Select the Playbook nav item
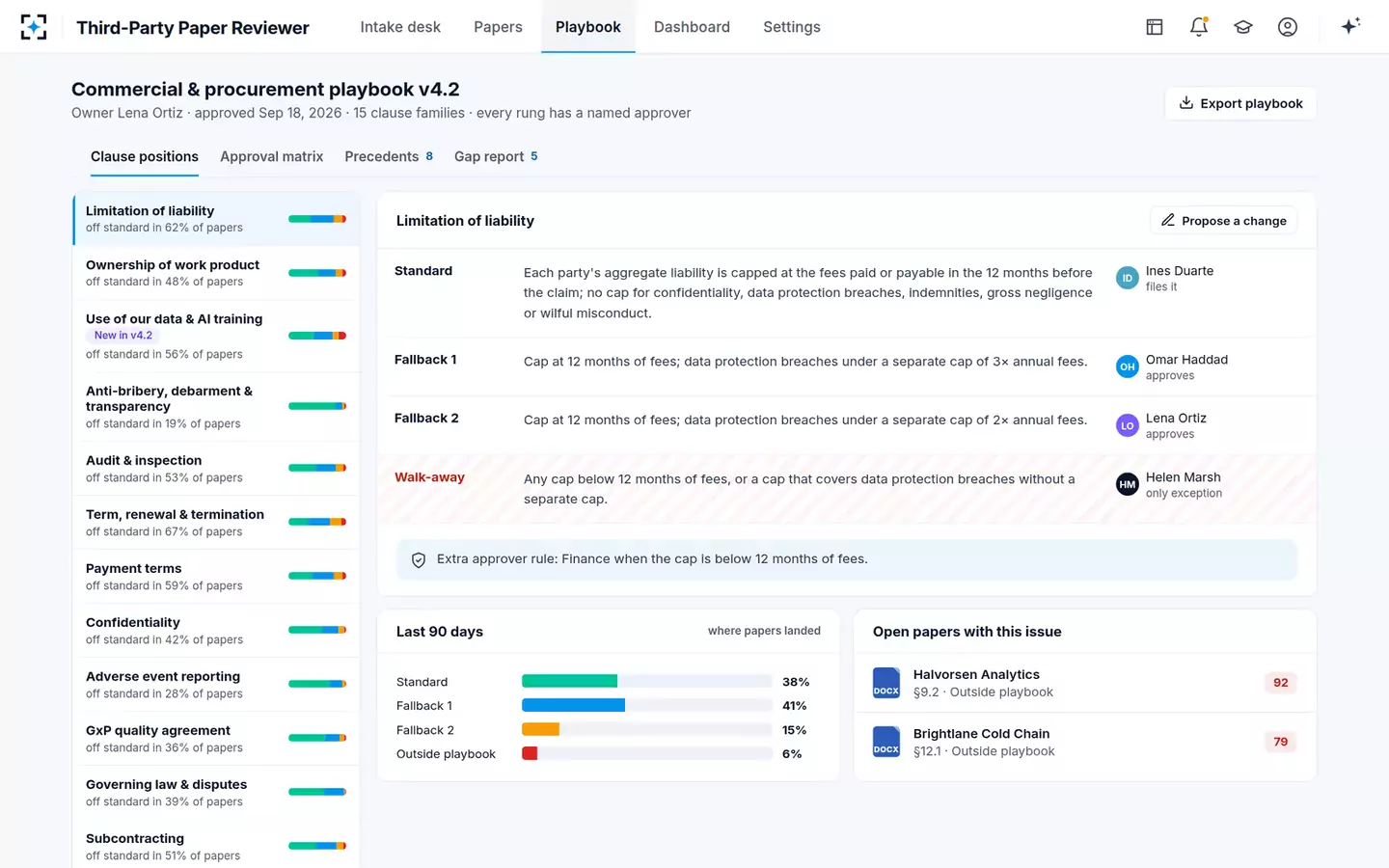 [x=588, y=27]
